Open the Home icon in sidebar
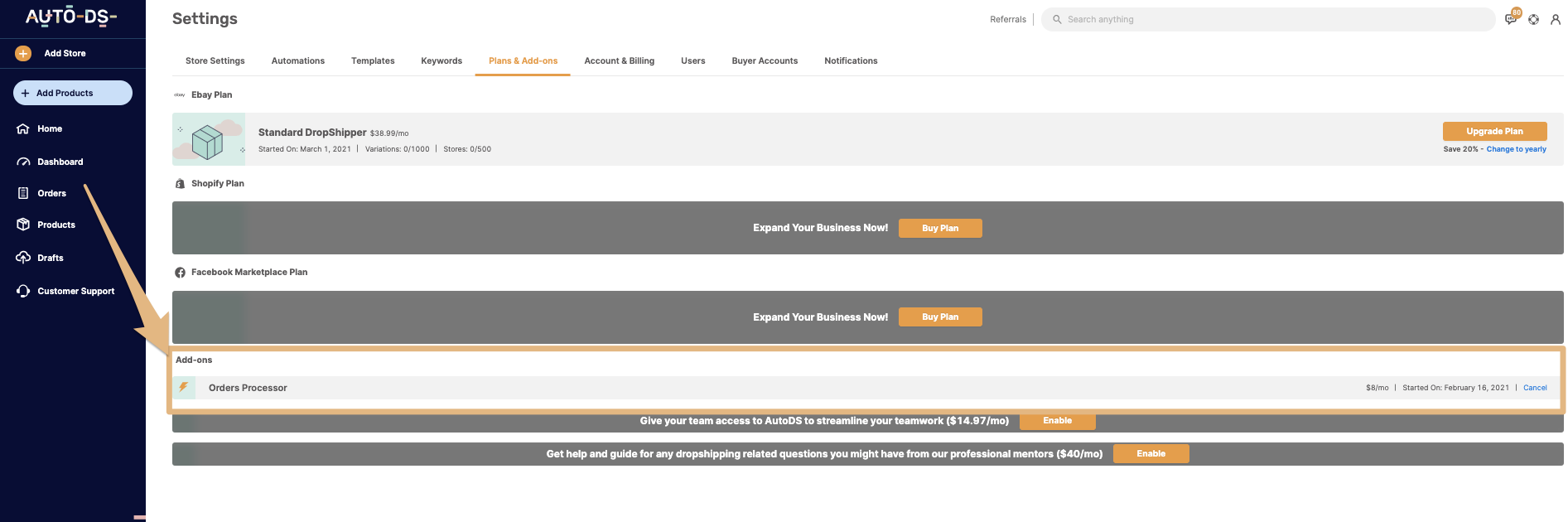The image size is (1568, 522). tap(23, 128)
